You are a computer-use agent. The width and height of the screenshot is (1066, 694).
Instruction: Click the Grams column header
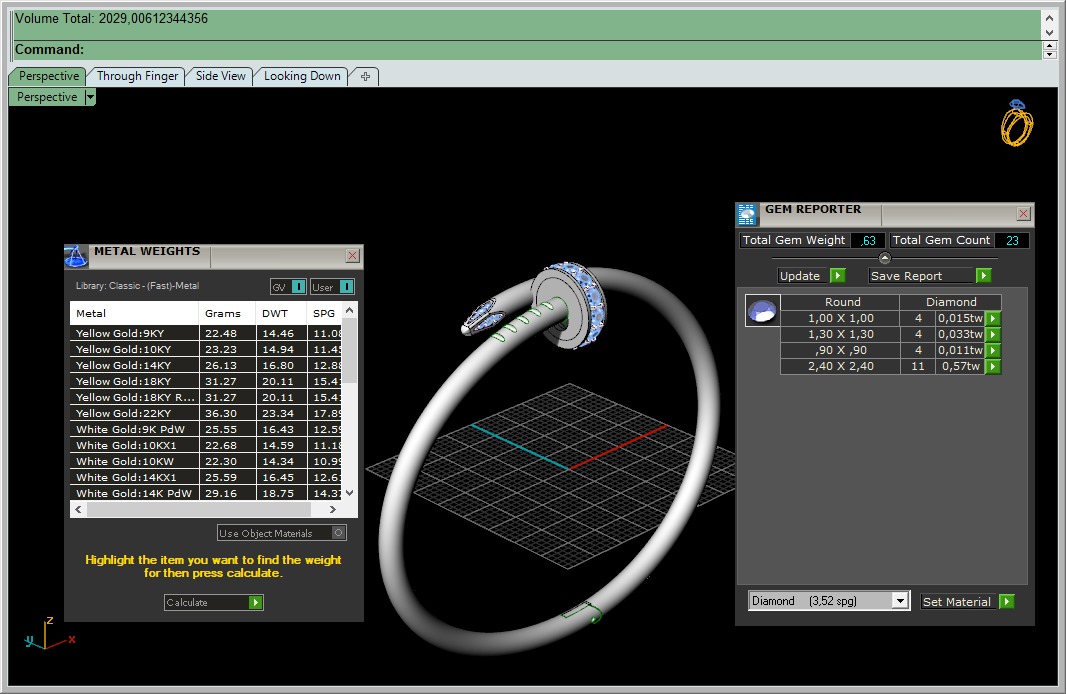pos(227,313)
